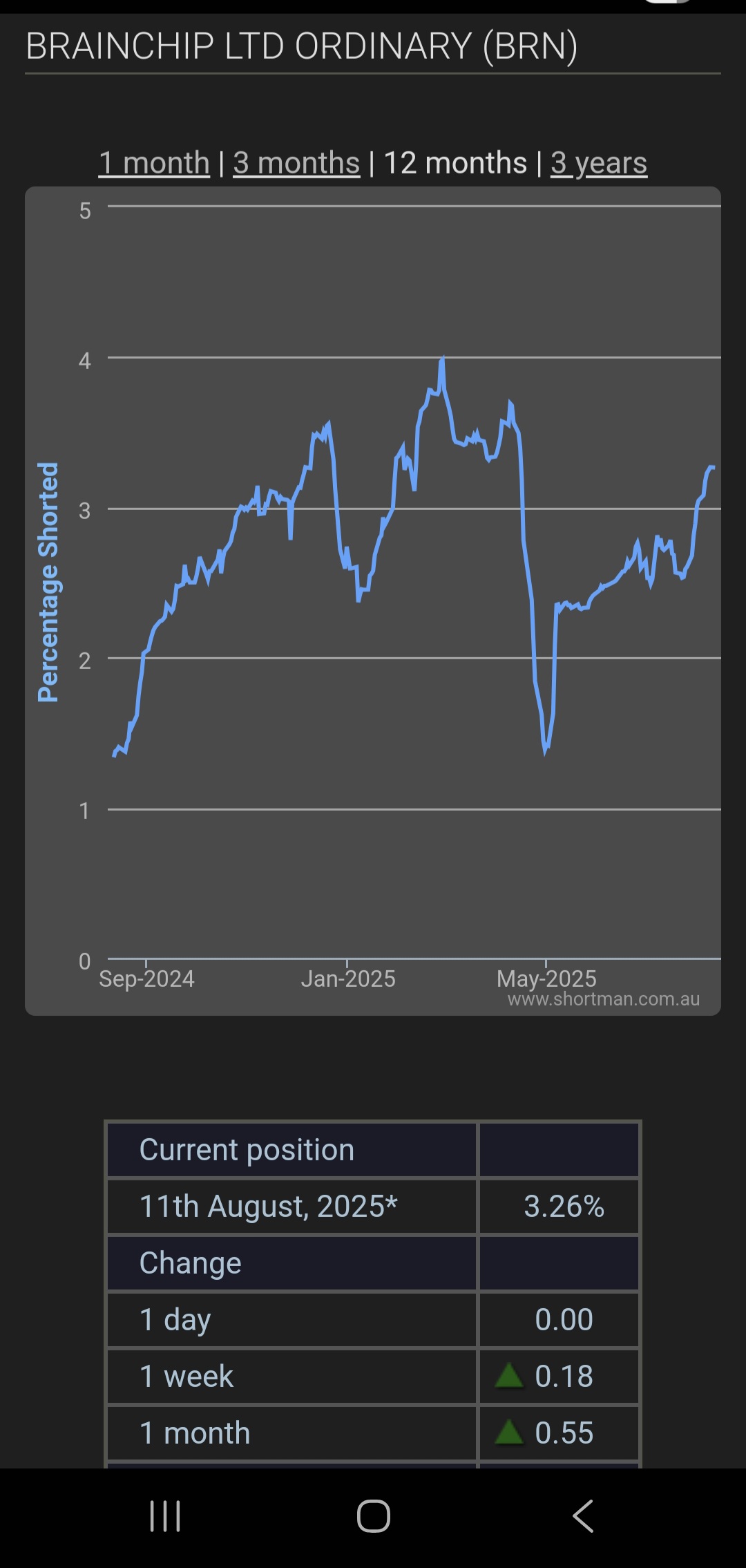The image size is (746, 1568).
Task: Tap the Android back navigation button
Action: point(584,1516)
